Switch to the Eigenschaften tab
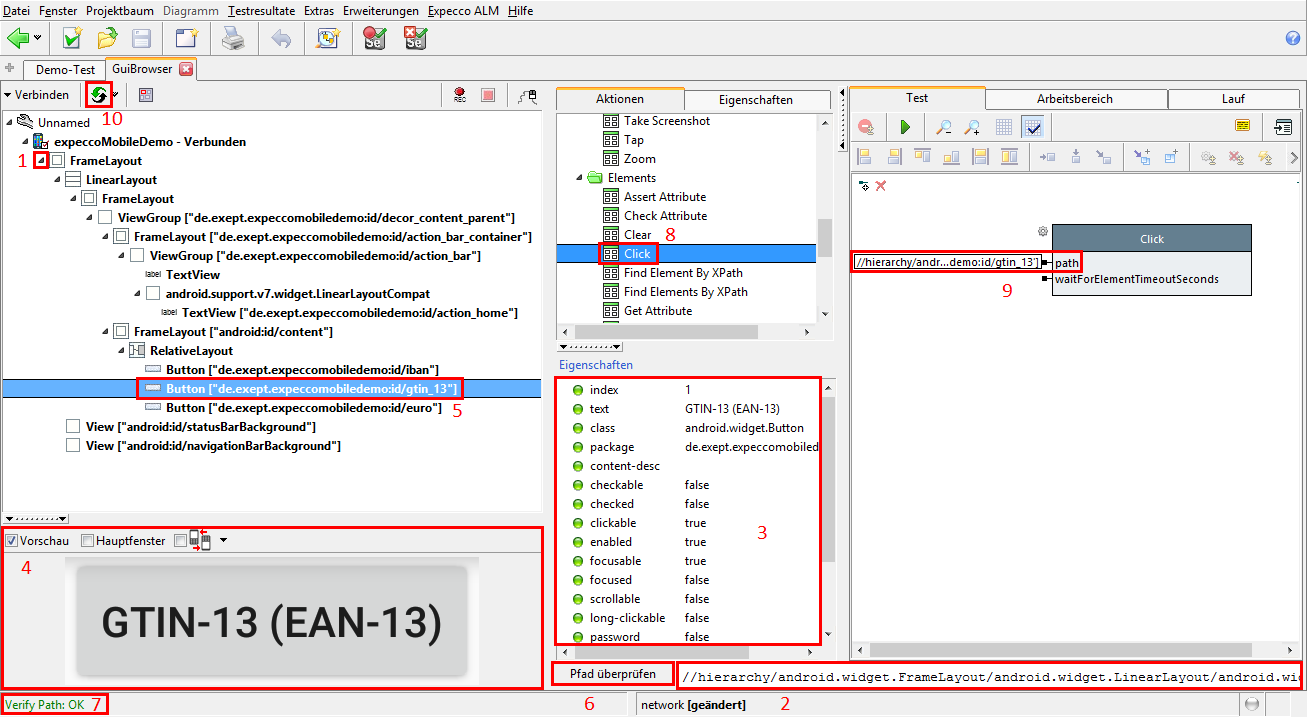This screenshot has height=717, width=1307. click(x=755, y=100)
